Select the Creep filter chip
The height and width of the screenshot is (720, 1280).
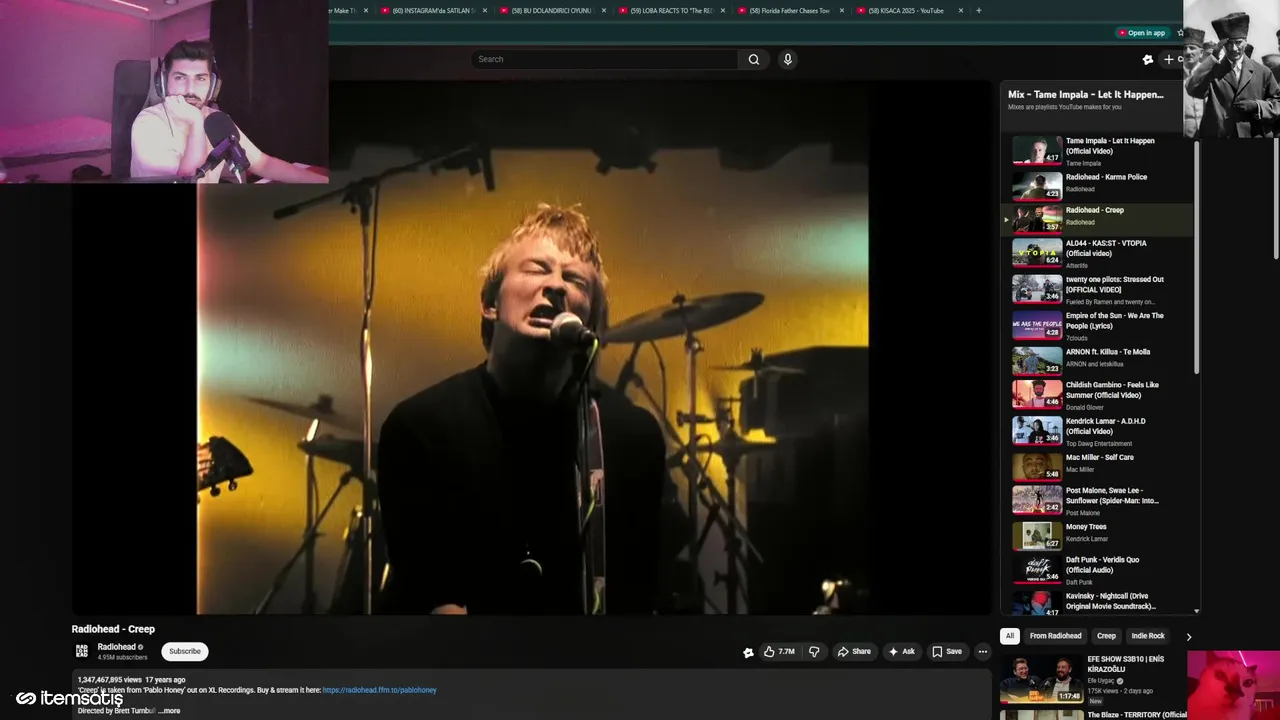[x=1106, y=636]
